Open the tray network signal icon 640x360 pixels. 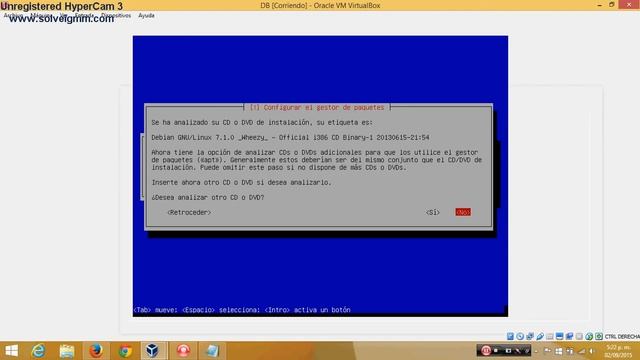[x=582, y=351]
